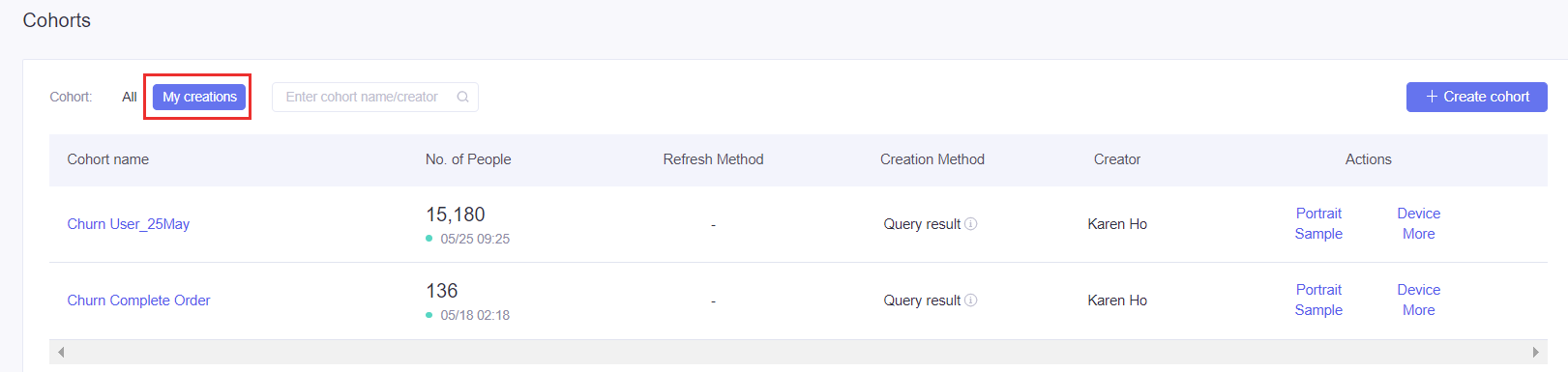Focus the cohort name/creator search field
This screenshot has height=372, width=1568.
pos(375,97)
